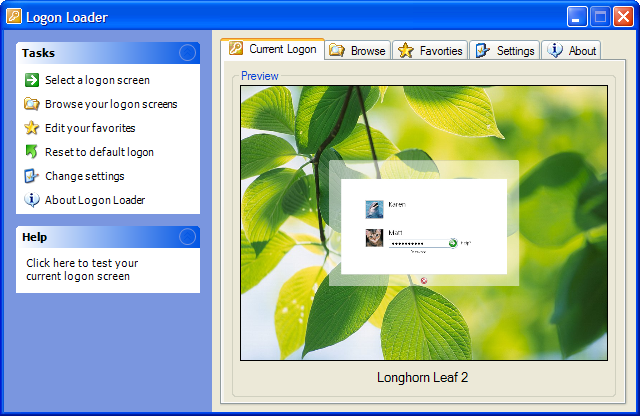640x416 pixels.
Task: Collapse the Tasks panel with its chevron
Action: (187, 53)
